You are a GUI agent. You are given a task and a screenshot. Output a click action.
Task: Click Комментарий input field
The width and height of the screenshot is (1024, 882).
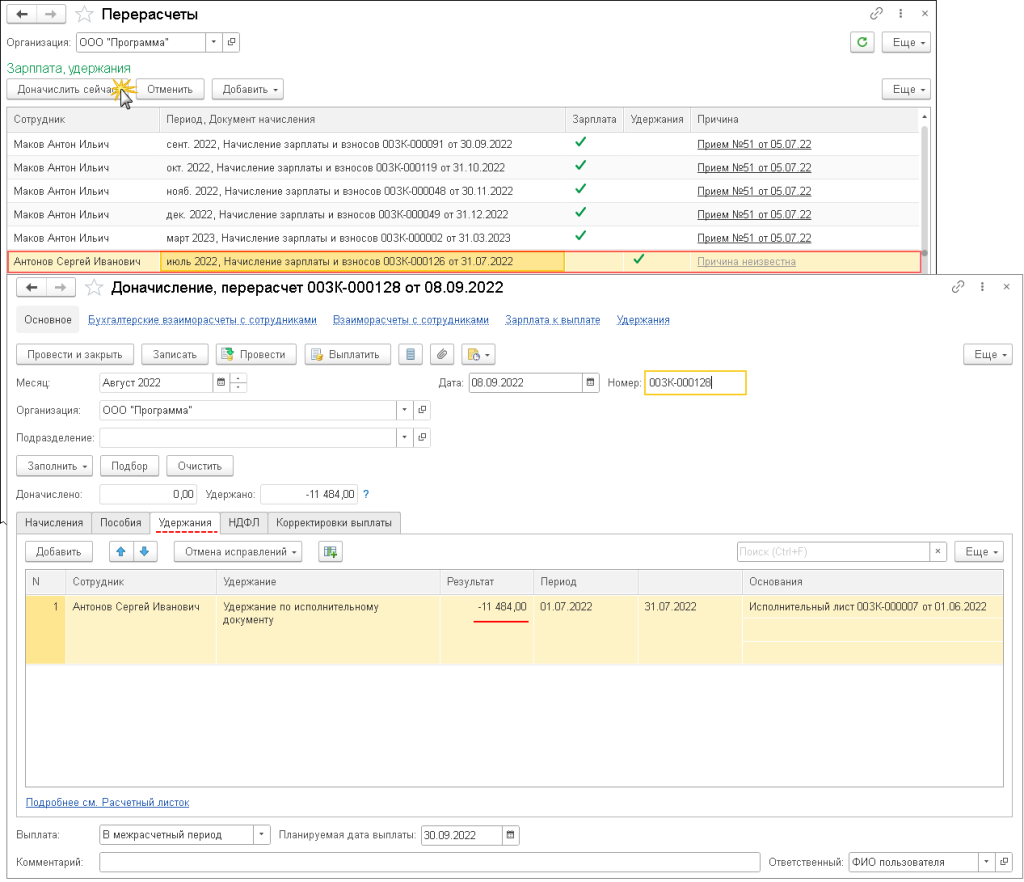[x=430, y=862]
